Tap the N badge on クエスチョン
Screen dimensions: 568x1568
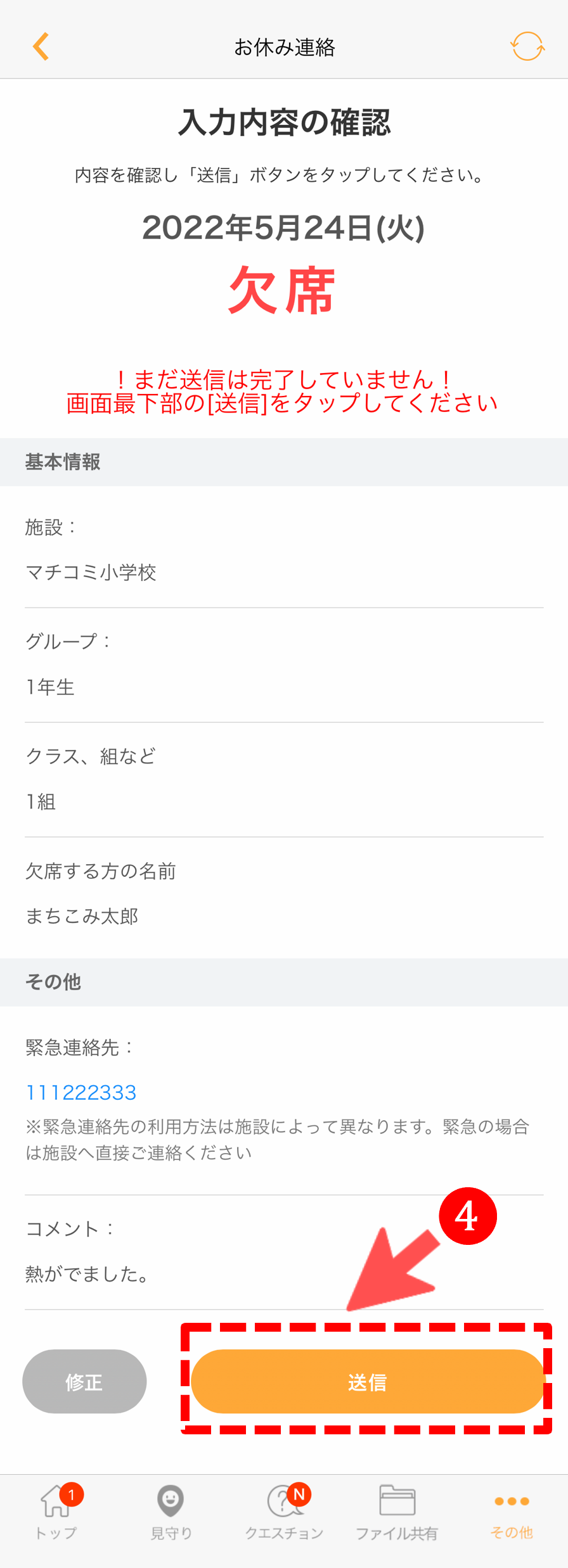299,1495
